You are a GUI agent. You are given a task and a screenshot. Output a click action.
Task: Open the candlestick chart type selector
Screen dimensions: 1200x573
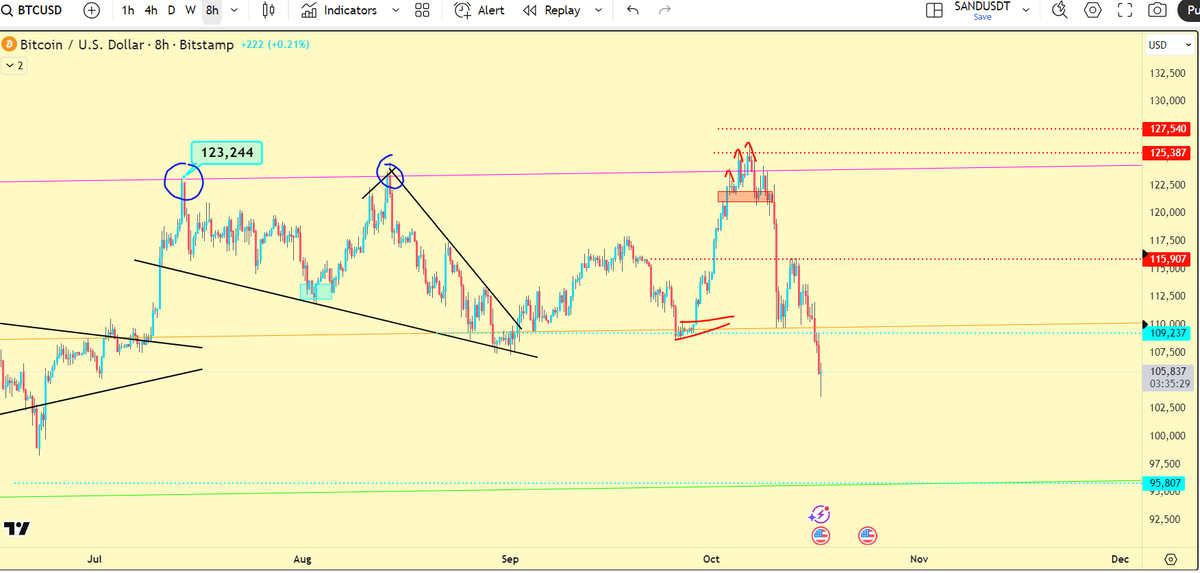point(268,10)
